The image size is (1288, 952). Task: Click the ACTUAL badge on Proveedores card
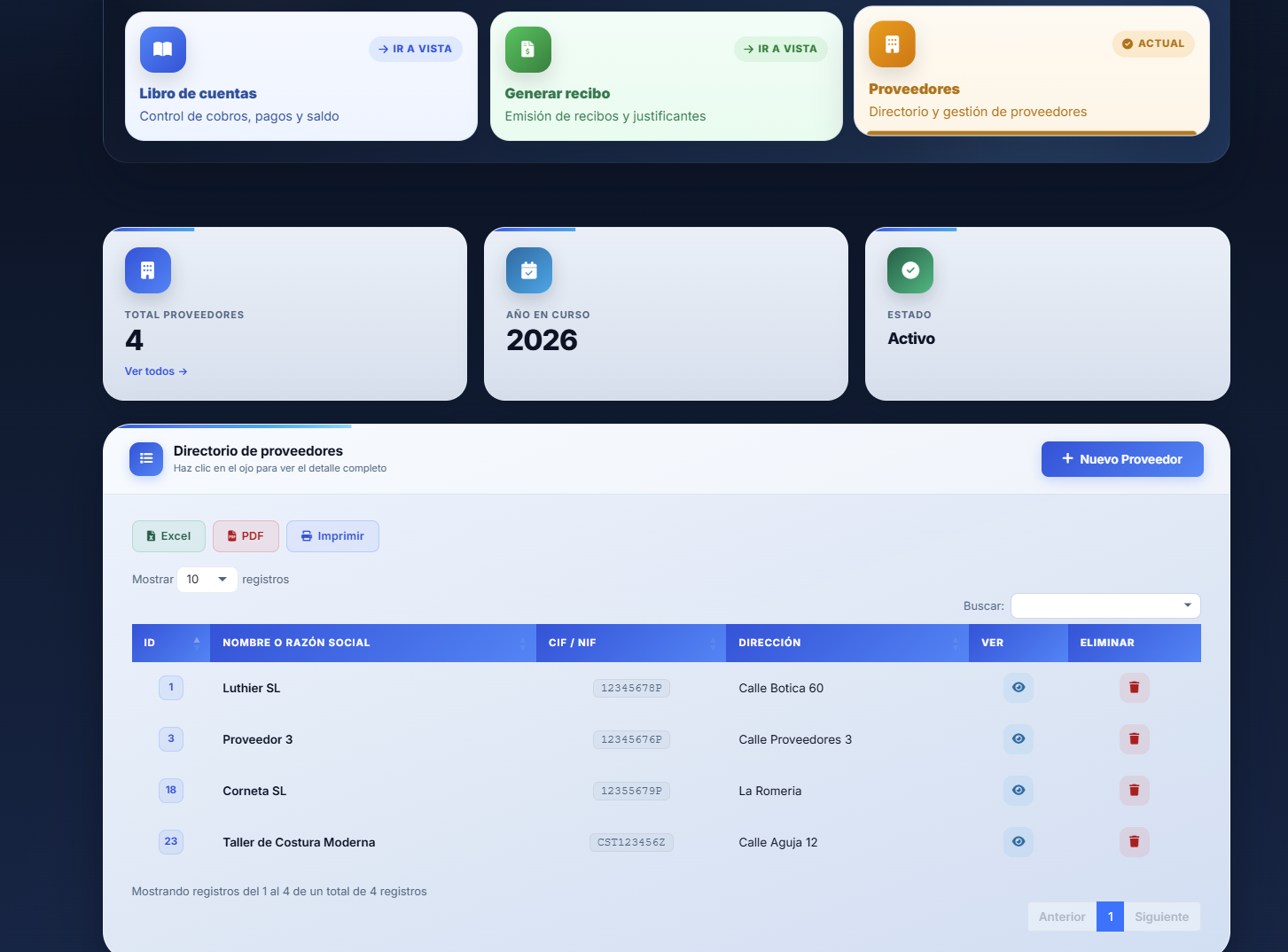(x=1153, y=43)
